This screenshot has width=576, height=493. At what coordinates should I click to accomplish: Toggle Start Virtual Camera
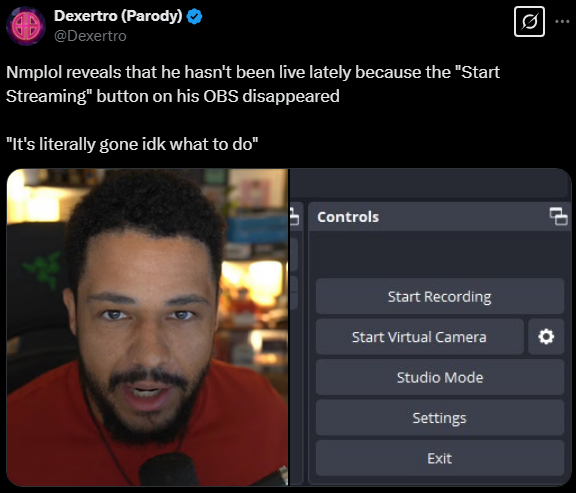tap(420, 337)
